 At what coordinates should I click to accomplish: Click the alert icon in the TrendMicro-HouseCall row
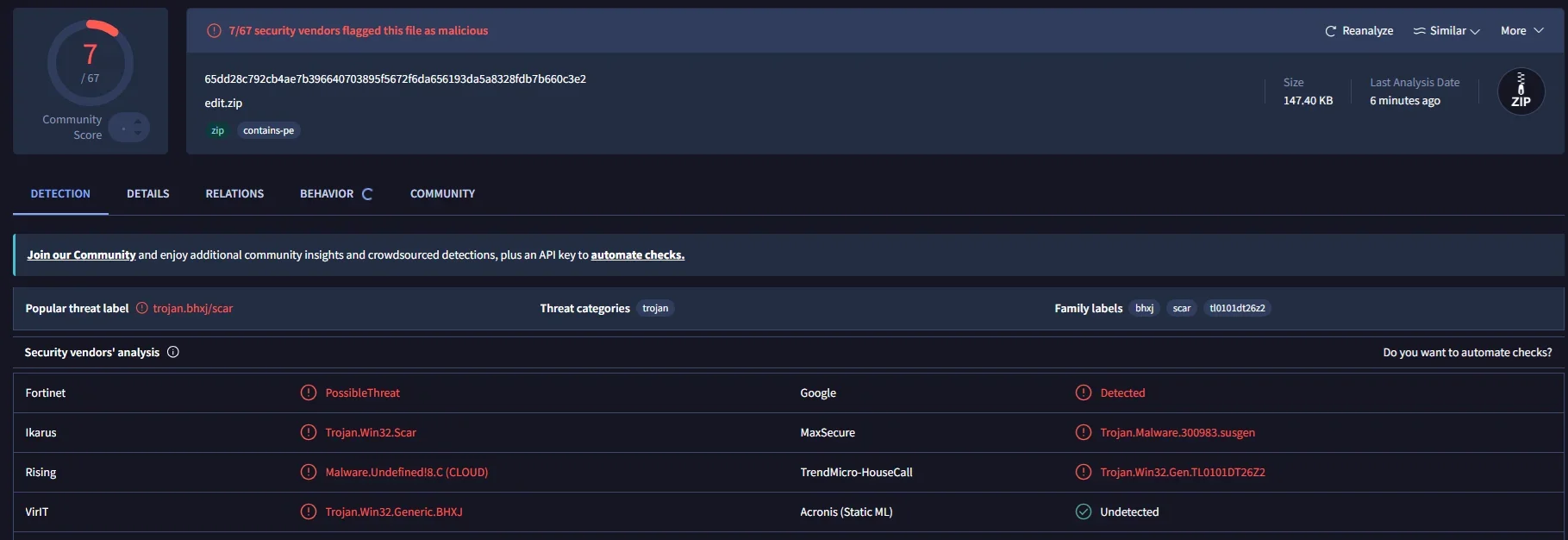click(1084, 472)
